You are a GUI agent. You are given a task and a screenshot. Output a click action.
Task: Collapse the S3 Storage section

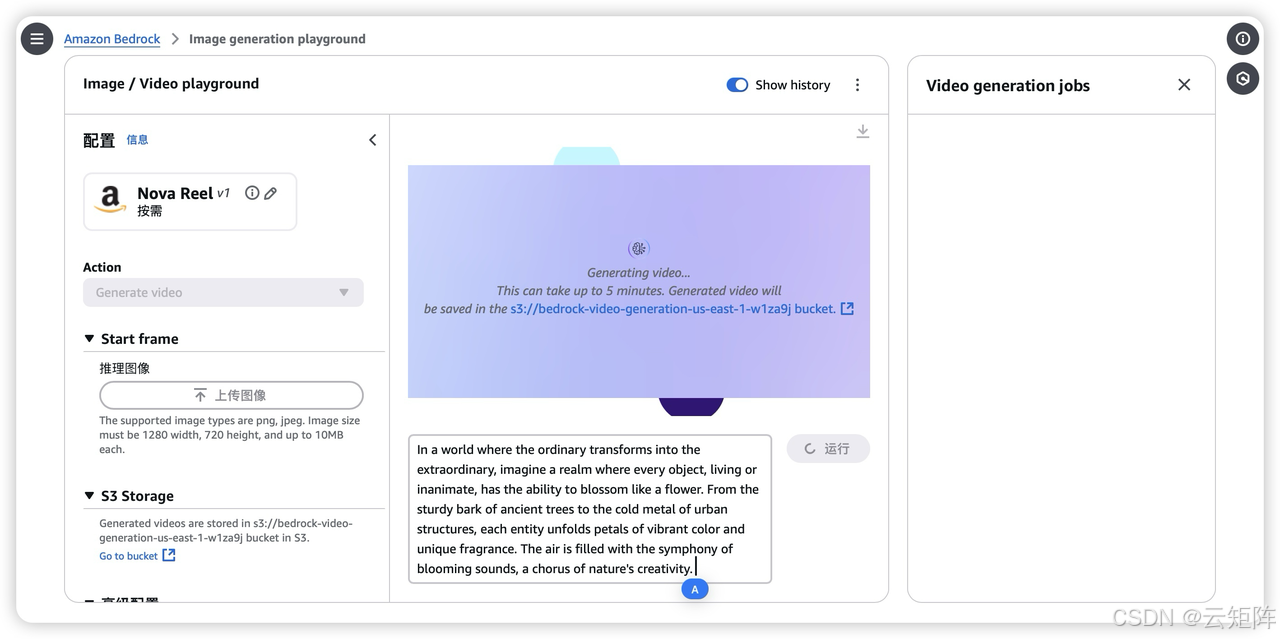tap(89, 496)
